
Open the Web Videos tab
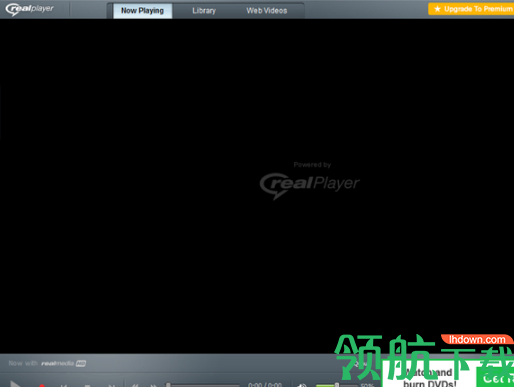point(267,11)
